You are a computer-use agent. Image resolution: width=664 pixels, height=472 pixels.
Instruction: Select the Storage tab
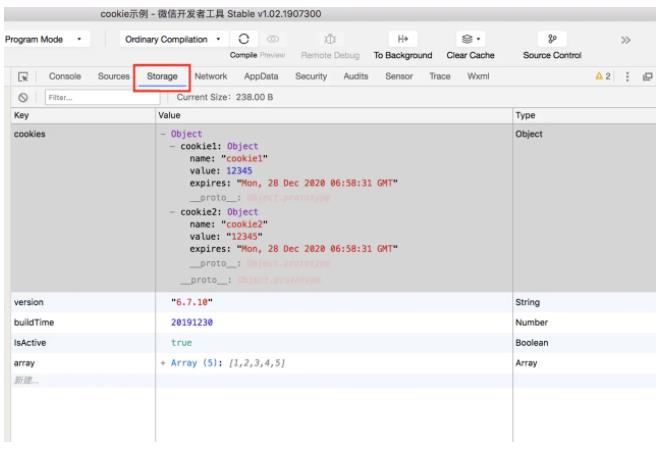(162, 77)
